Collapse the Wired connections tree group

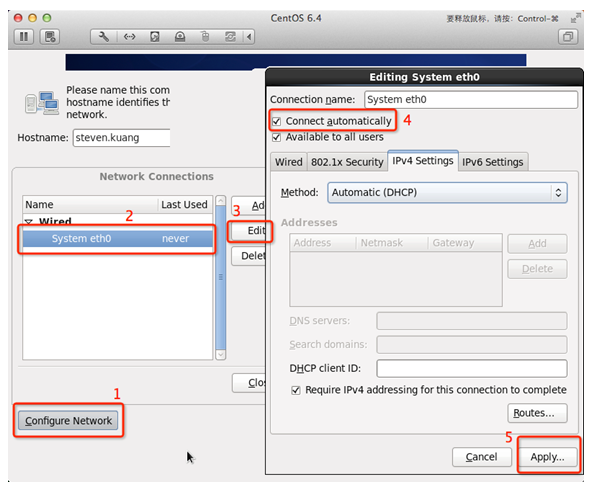29,221
